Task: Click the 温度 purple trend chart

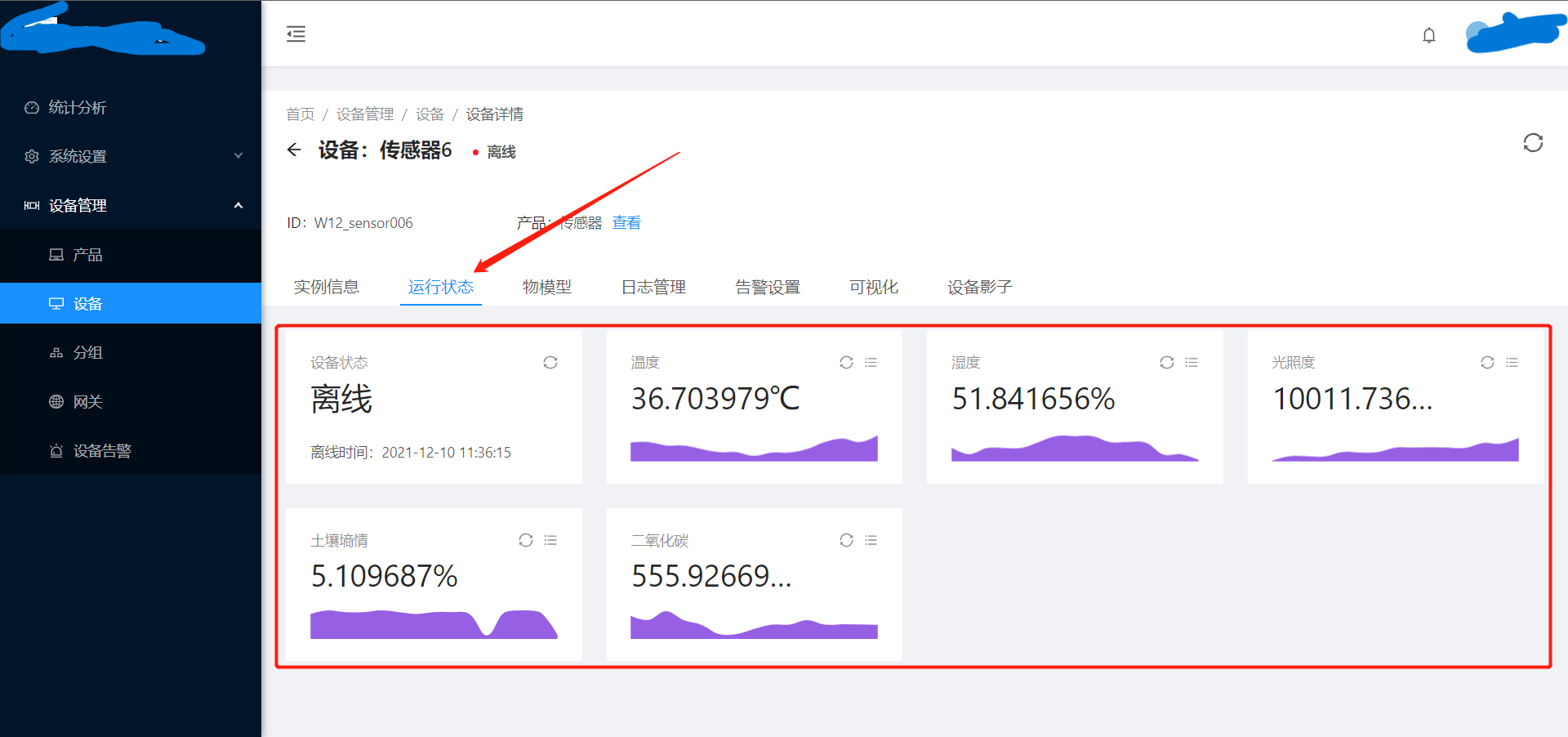Action: 754,449
